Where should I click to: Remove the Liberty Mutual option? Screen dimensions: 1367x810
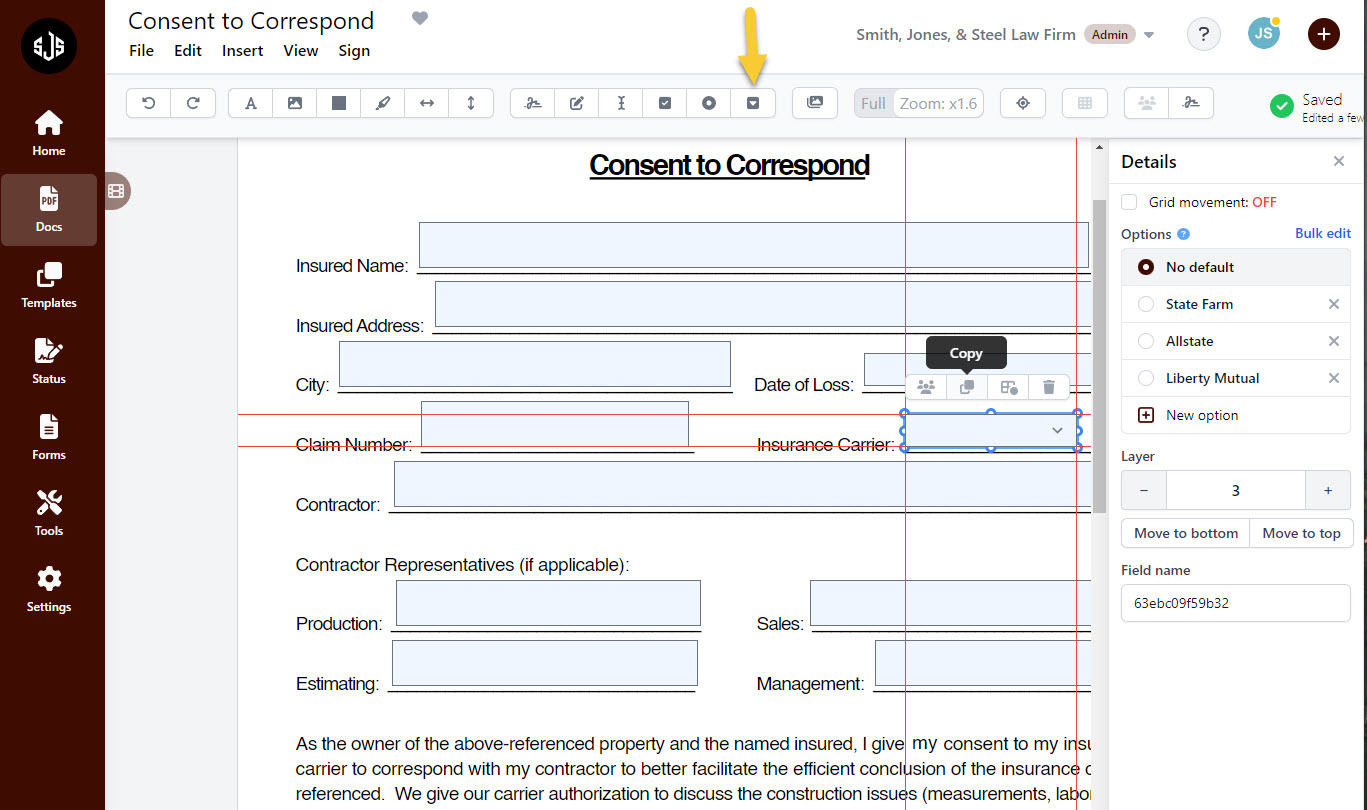(1333, 378)
